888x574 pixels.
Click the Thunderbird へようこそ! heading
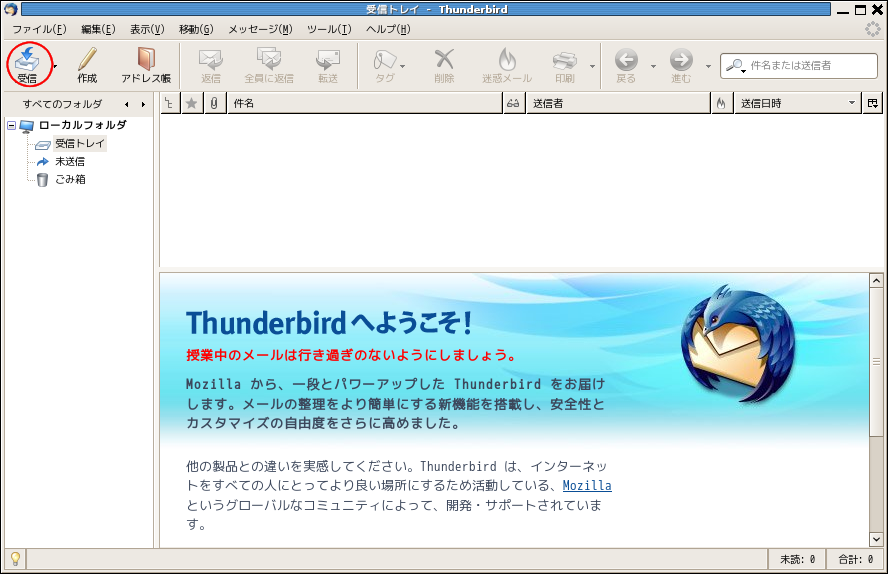329,323
